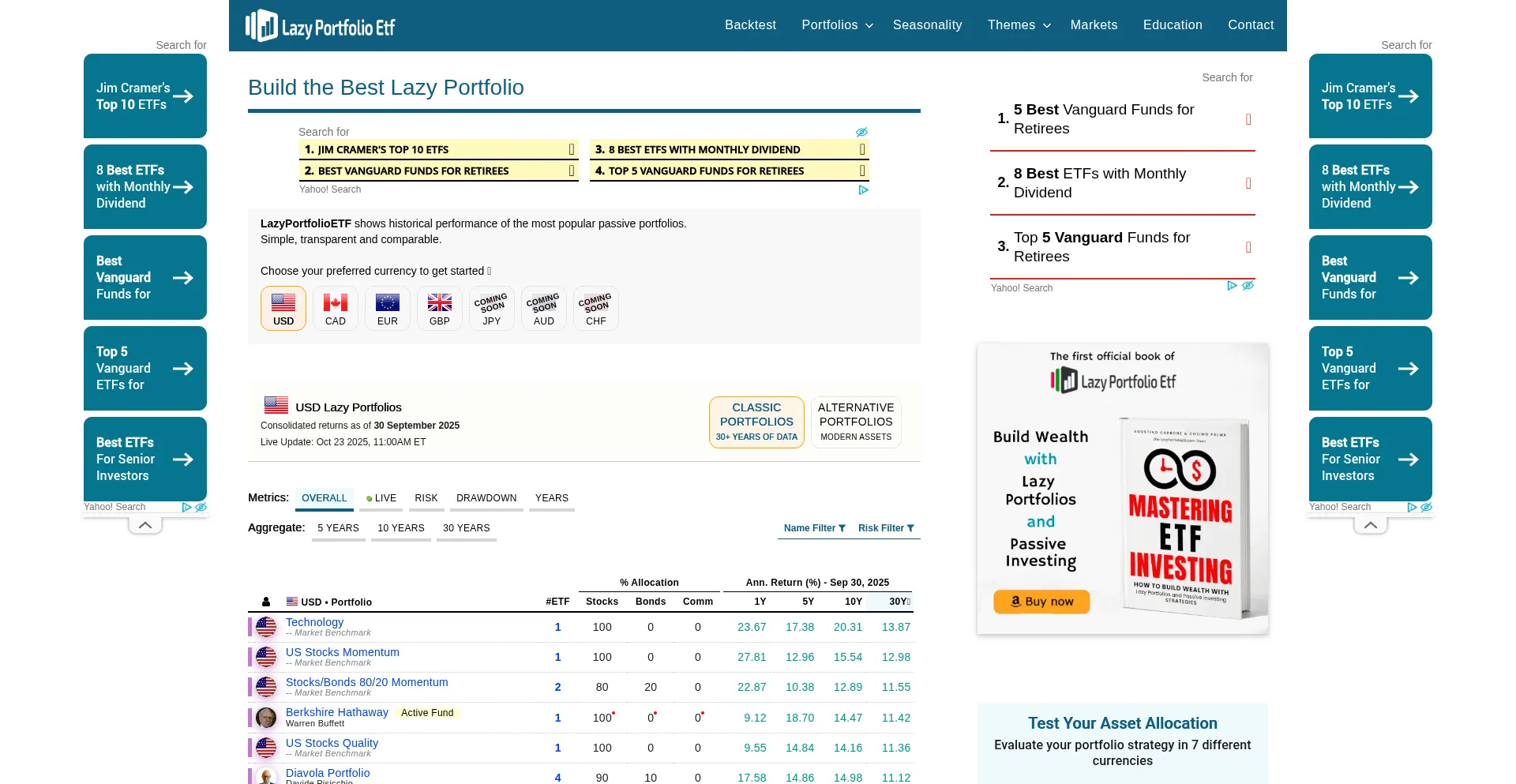Pick the EUR flag currency option
The width and height of the screenshot is (1516, 784).
388,308
